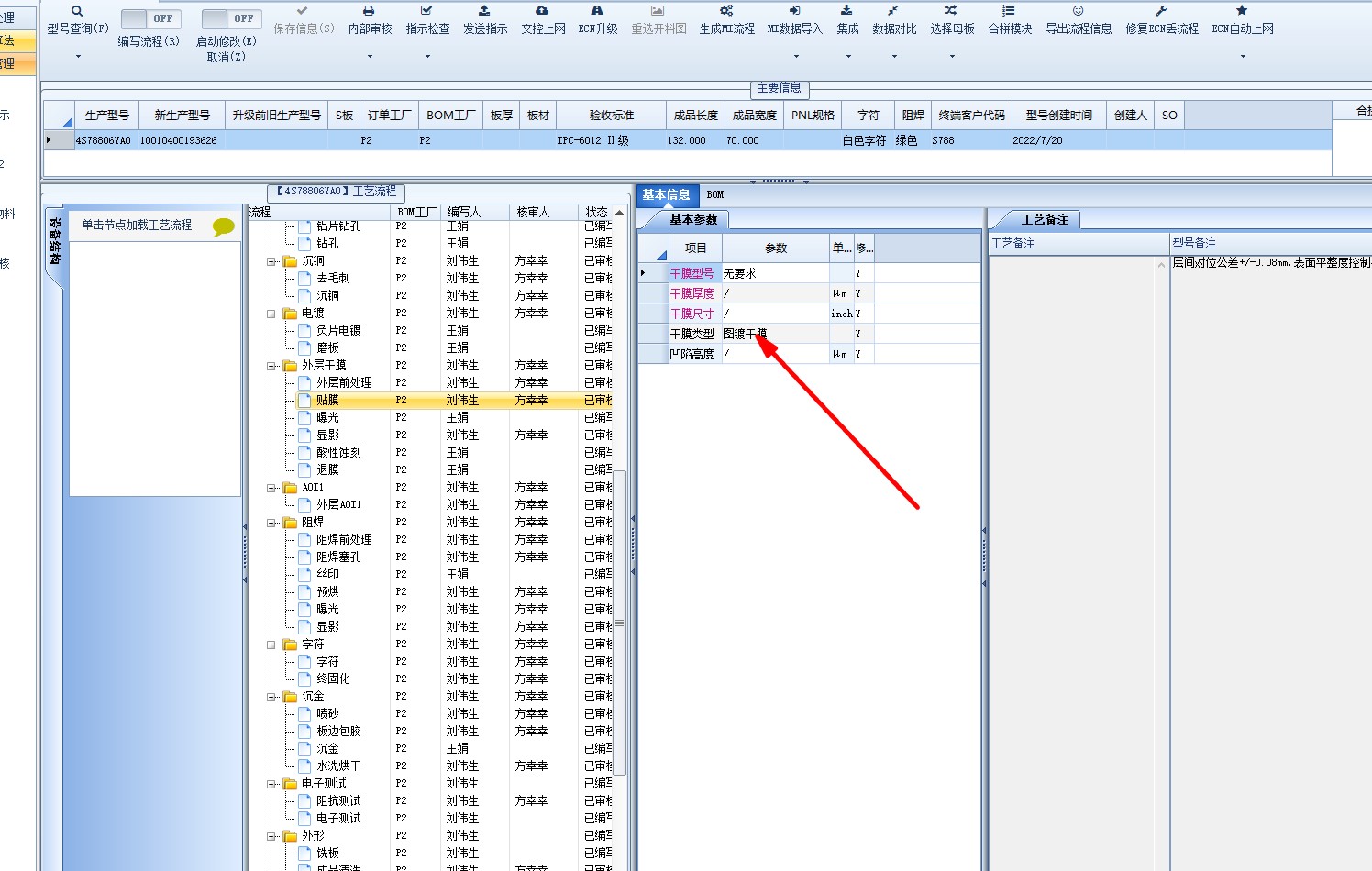Screen dimensions: 1372x871
Task: Collapse the AOI1 folder node
Action: tap(271, 489)
